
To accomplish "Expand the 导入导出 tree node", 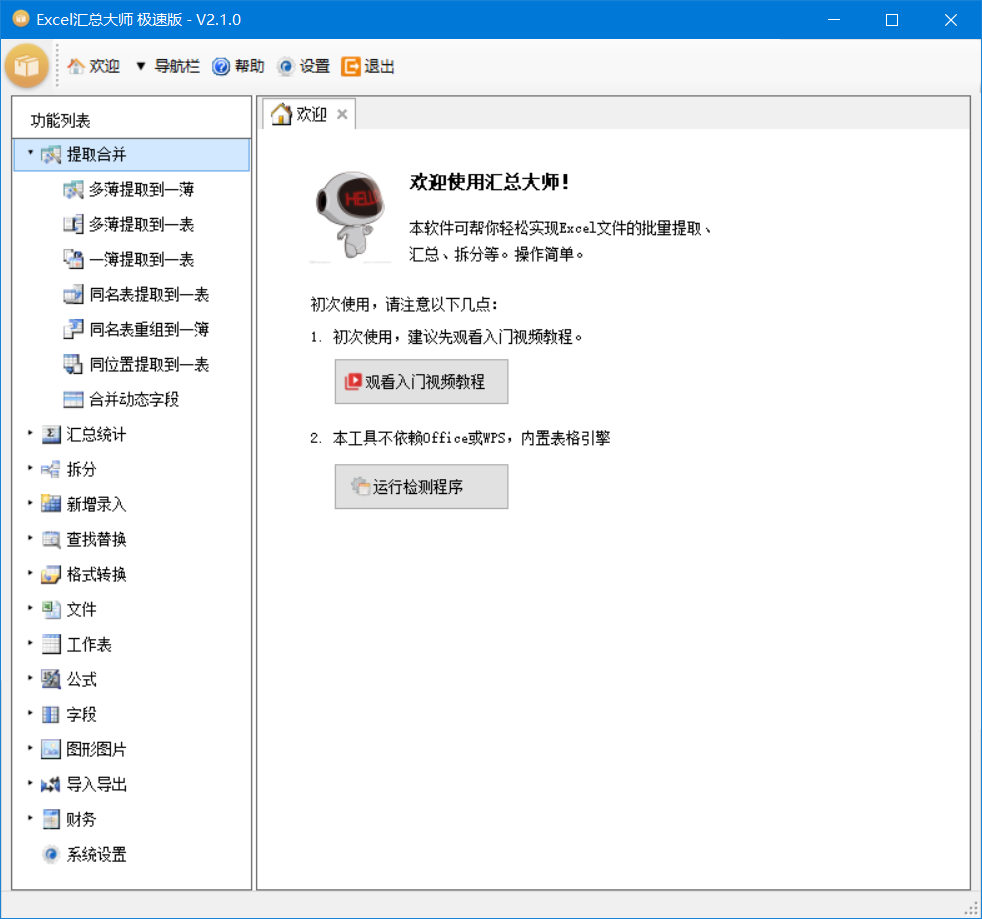I will click(x=30, y=782).
